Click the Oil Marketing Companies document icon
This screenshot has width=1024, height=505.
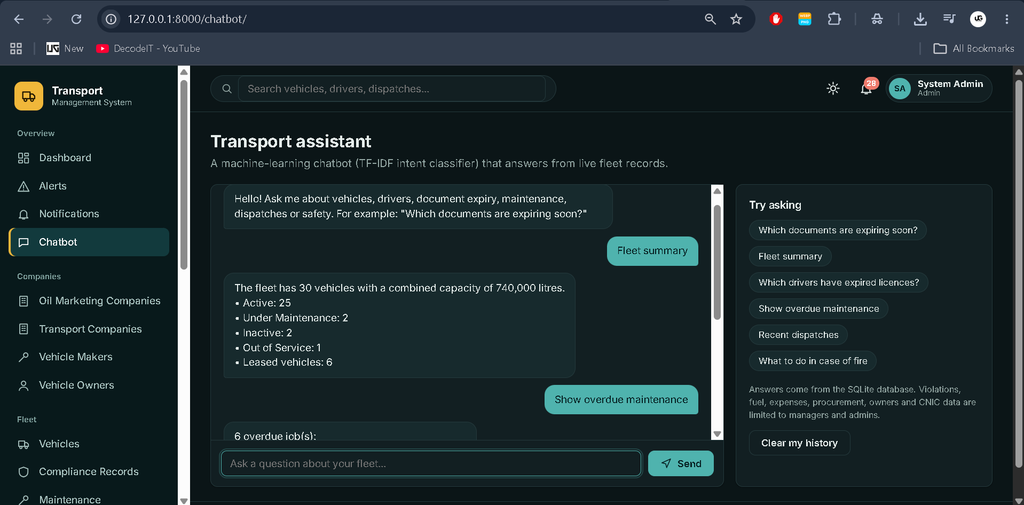point(24,301)
